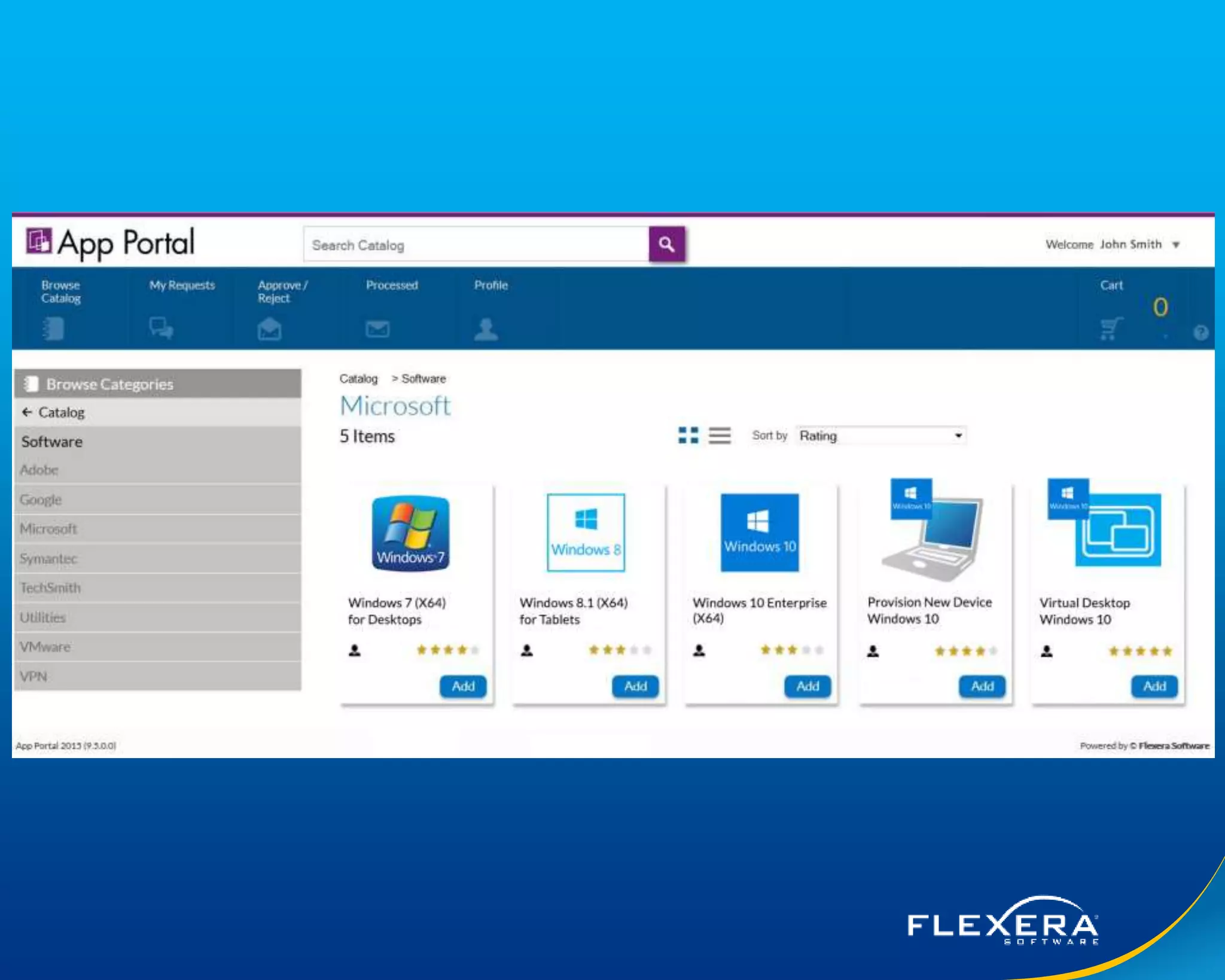Screen dimensions: 1225x980
Task: Click the Catalog breadcrumb link
Action: coord(358,379)
